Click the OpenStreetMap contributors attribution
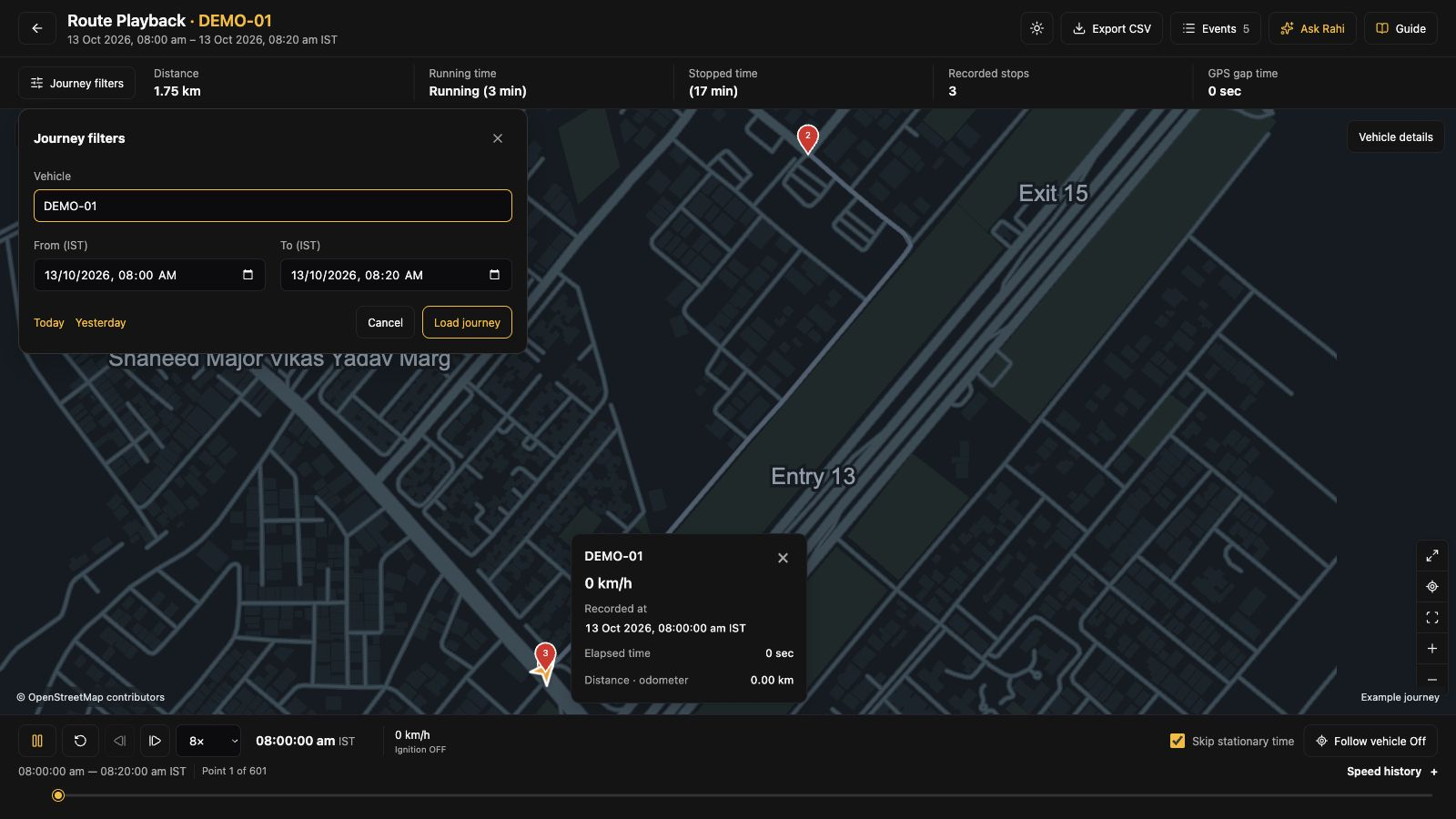 coord(91,697)
